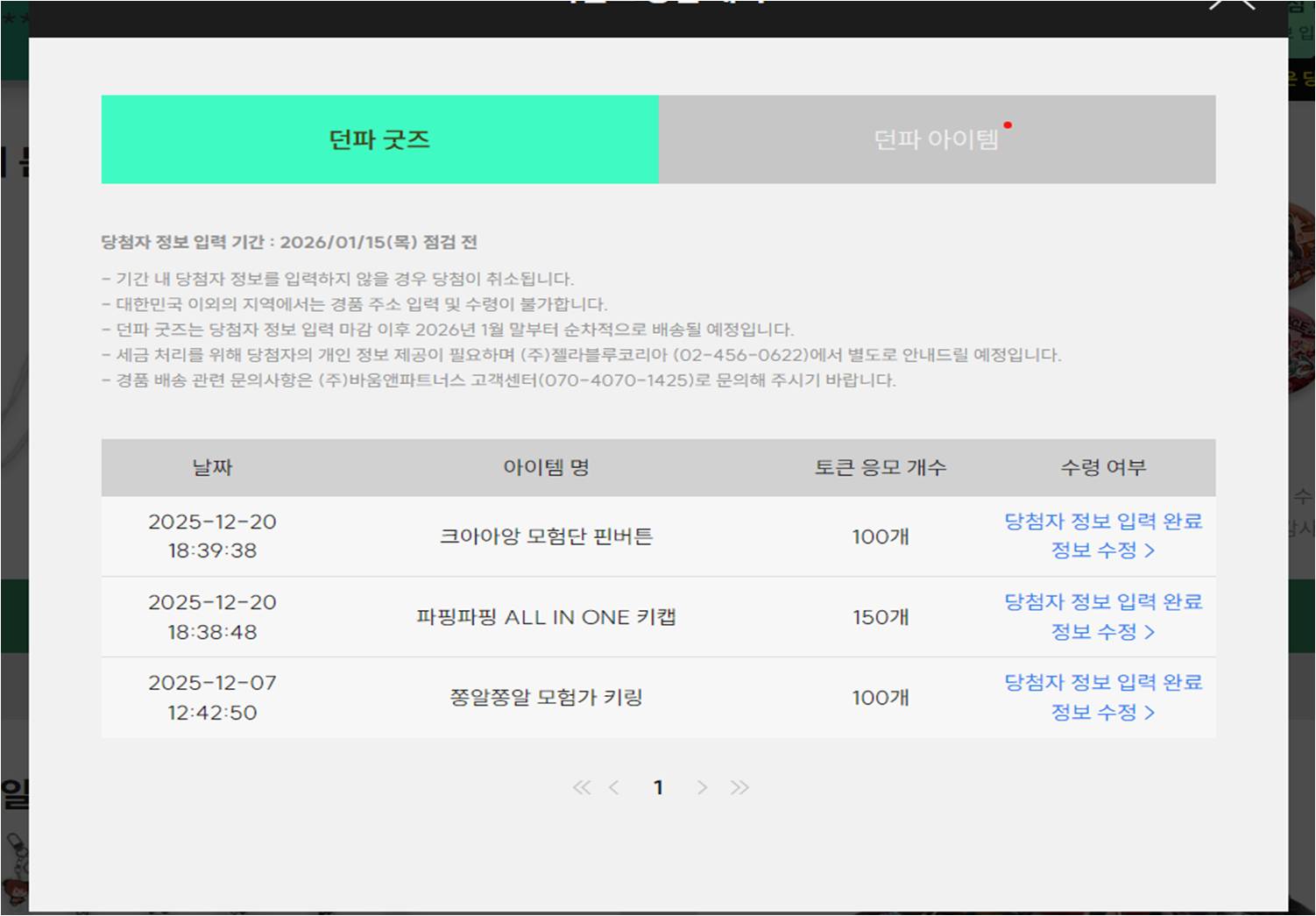Click the 날짜 column header
This screenshot has height=916, width=1316.
click(x=212, y=467)
